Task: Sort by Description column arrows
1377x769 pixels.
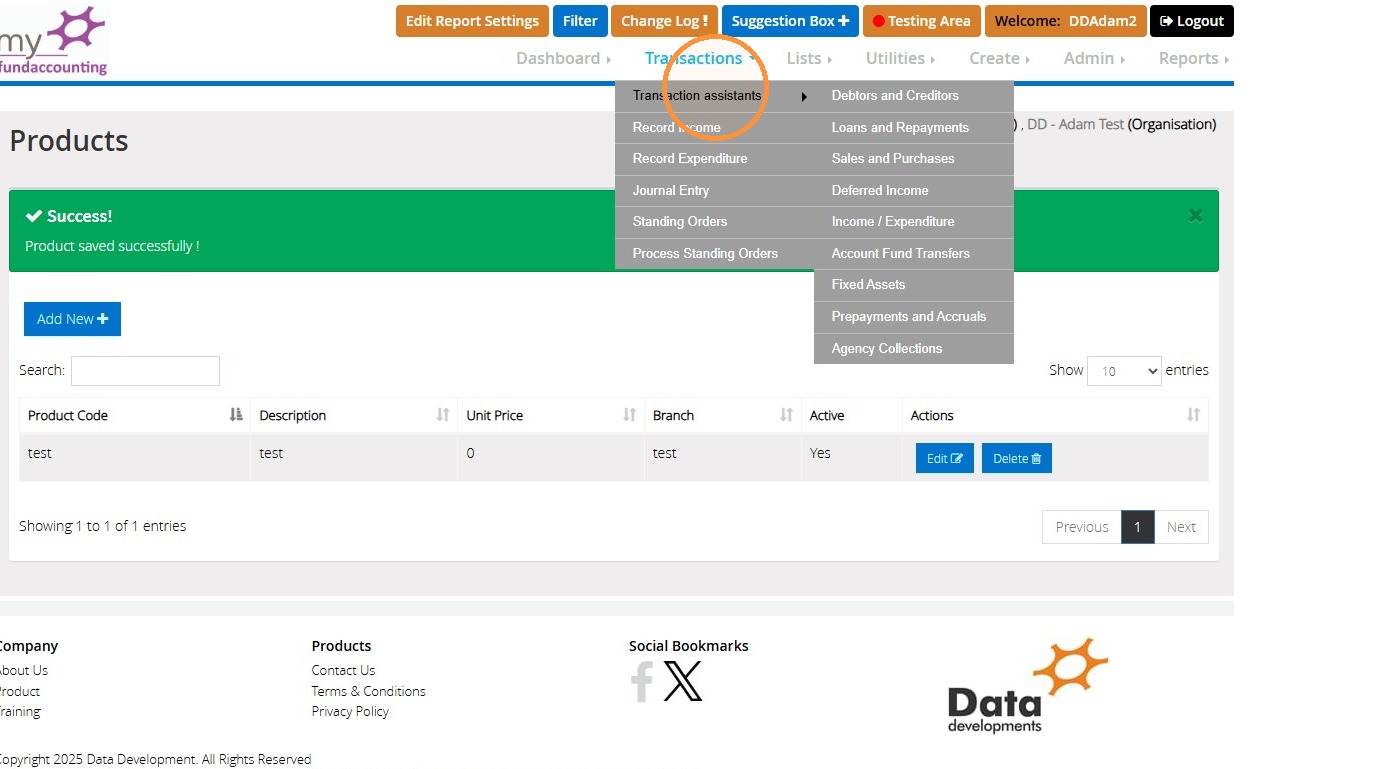Action: [443, 415]
